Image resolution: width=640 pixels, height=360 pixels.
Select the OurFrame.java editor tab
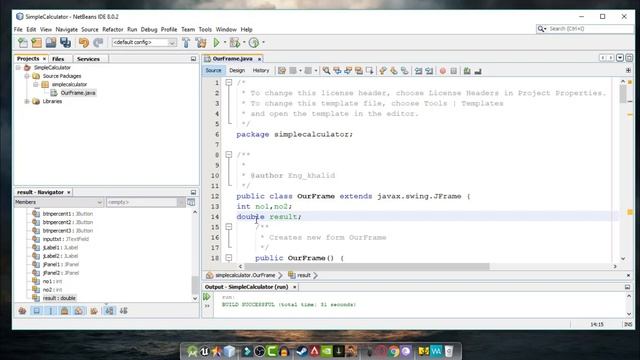pyautogui.click(x=233, y=59)
